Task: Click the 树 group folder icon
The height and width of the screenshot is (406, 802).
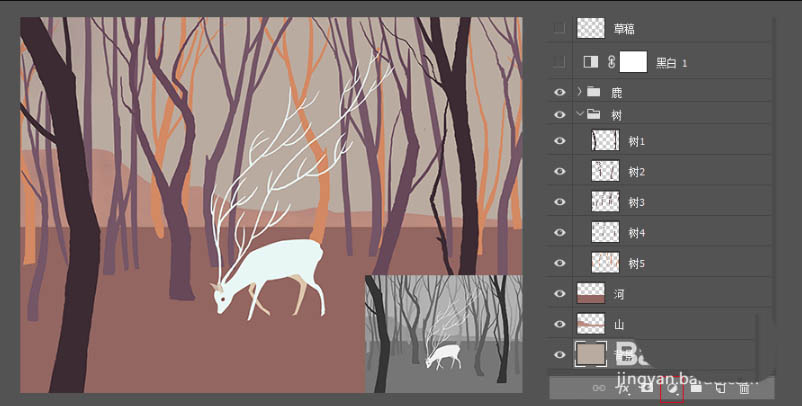Action: (x=593, y=114)
